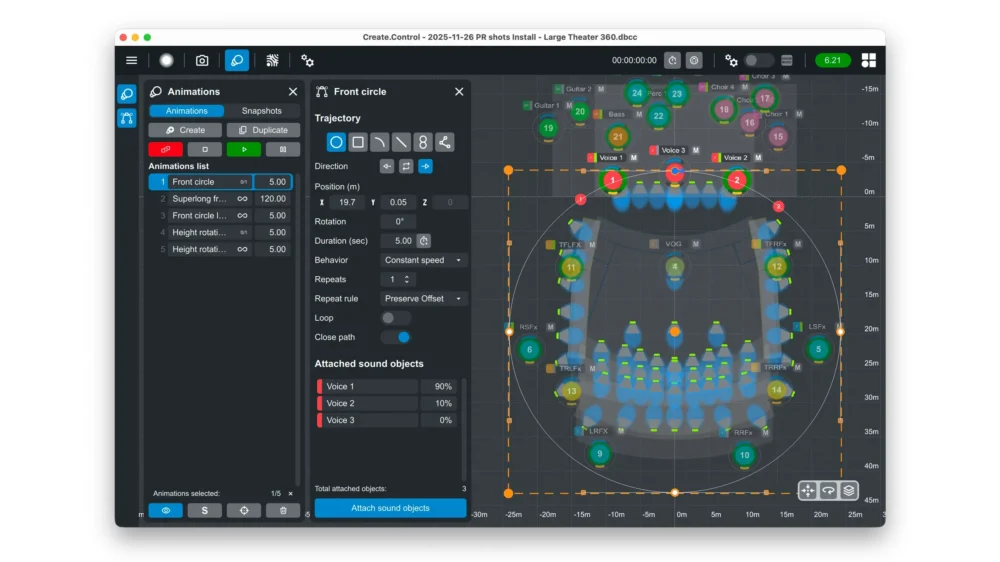Click the Rotation field showing 0°

pos(398,221)
